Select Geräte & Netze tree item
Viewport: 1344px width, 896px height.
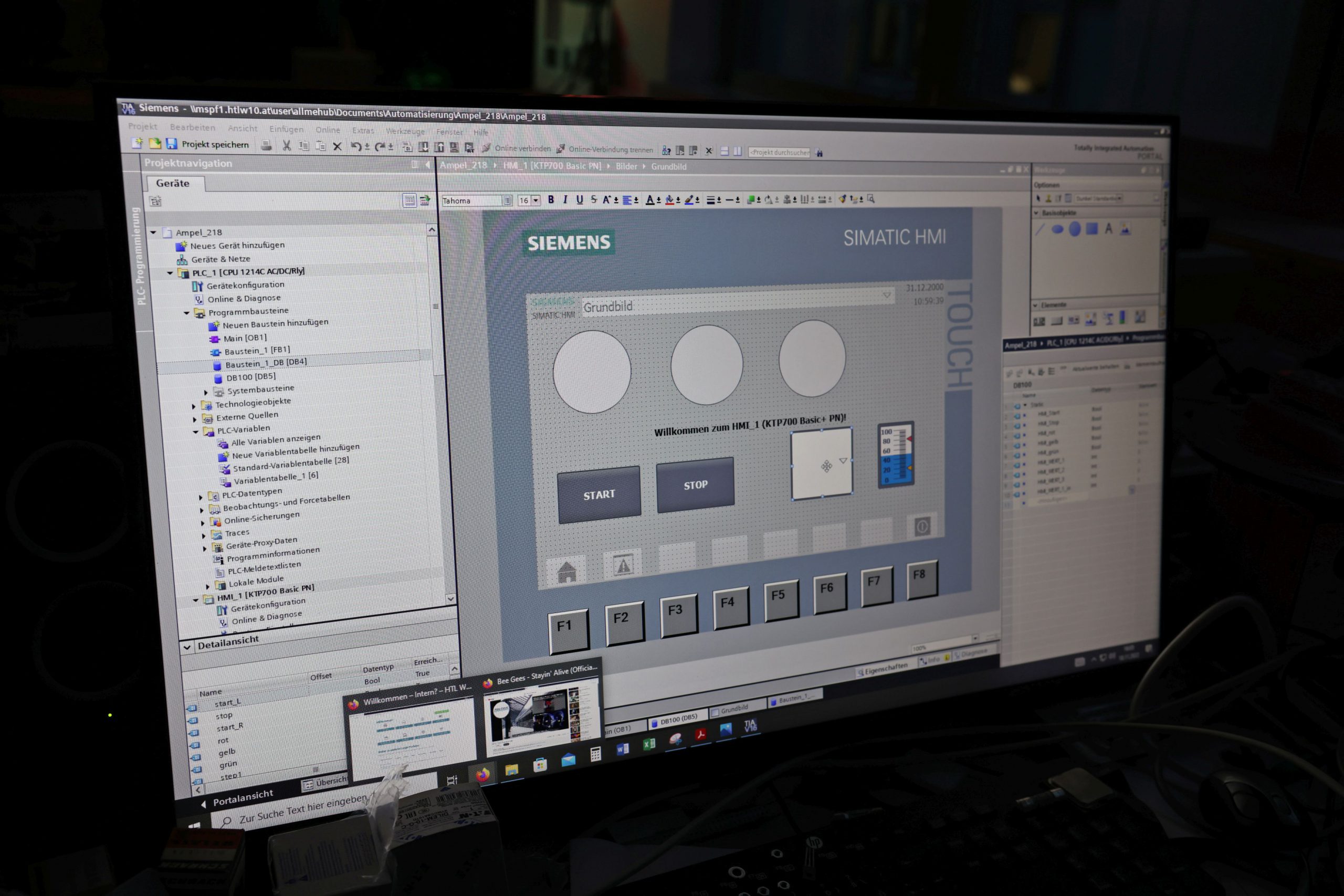[x=214, y=259]
